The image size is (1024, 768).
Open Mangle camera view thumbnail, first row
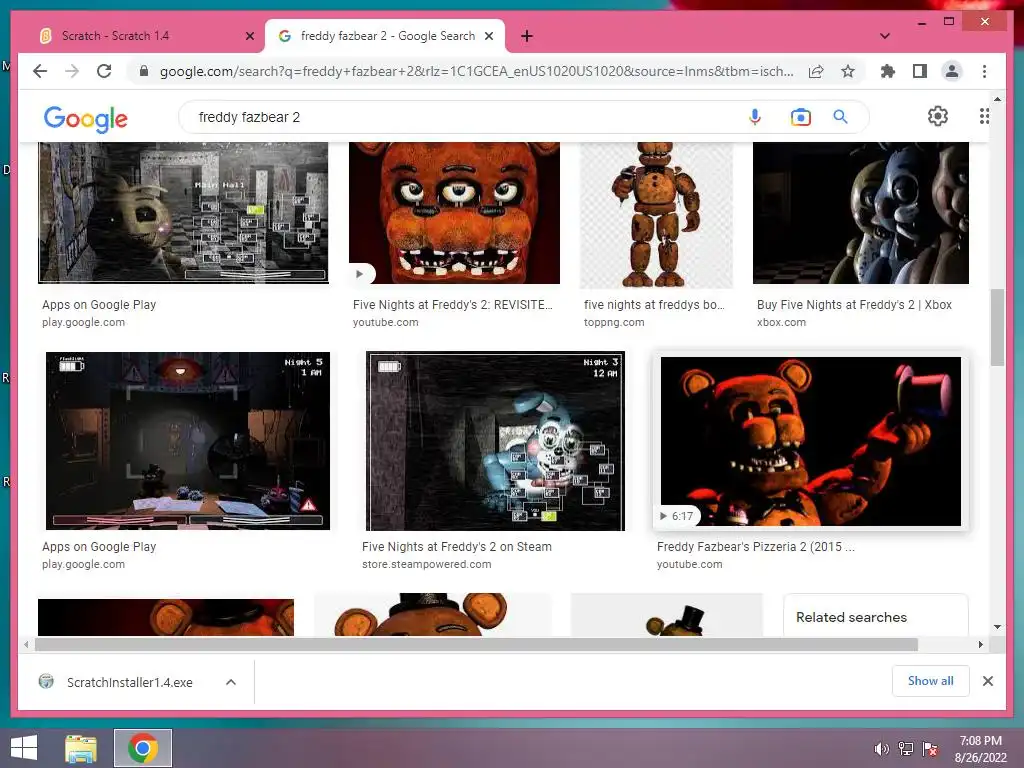click(184, 213)
